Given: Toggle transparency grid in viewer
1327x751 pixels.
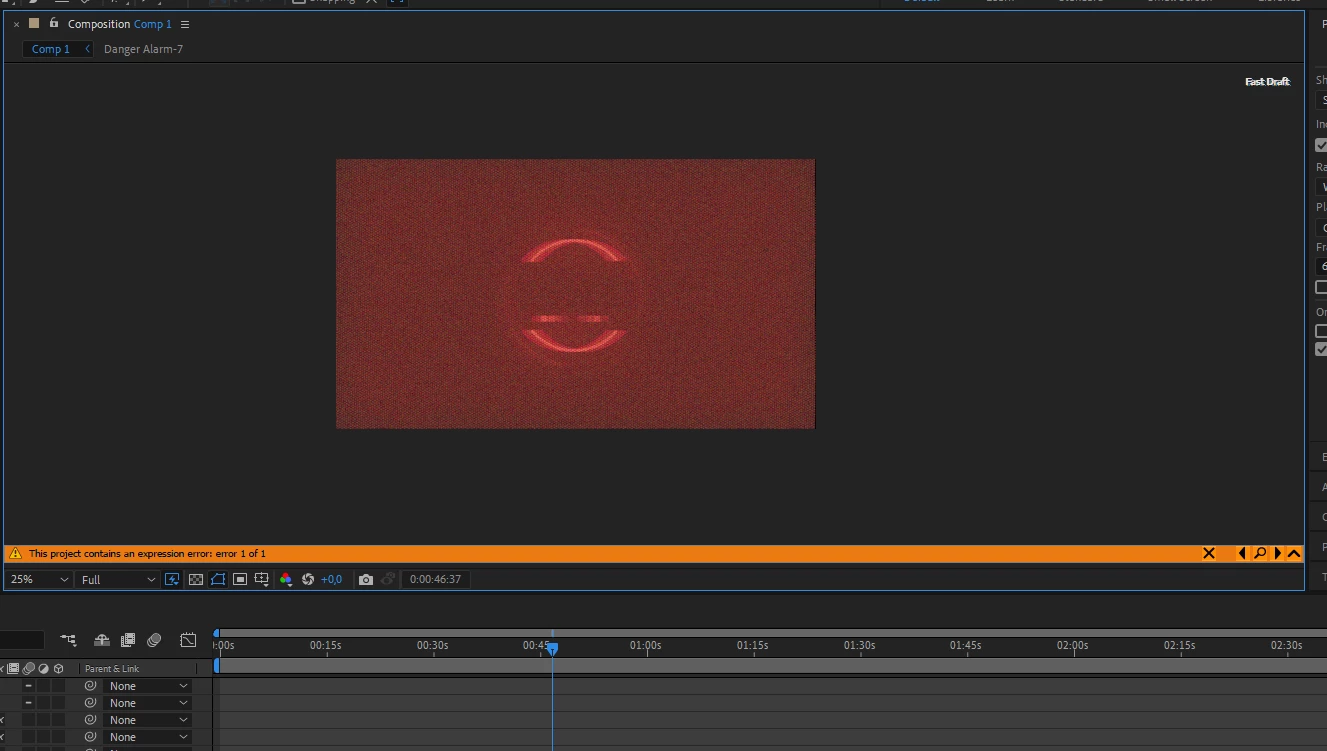Looking at the screenshot, I should pyautogui.click(x=196, y=579).
